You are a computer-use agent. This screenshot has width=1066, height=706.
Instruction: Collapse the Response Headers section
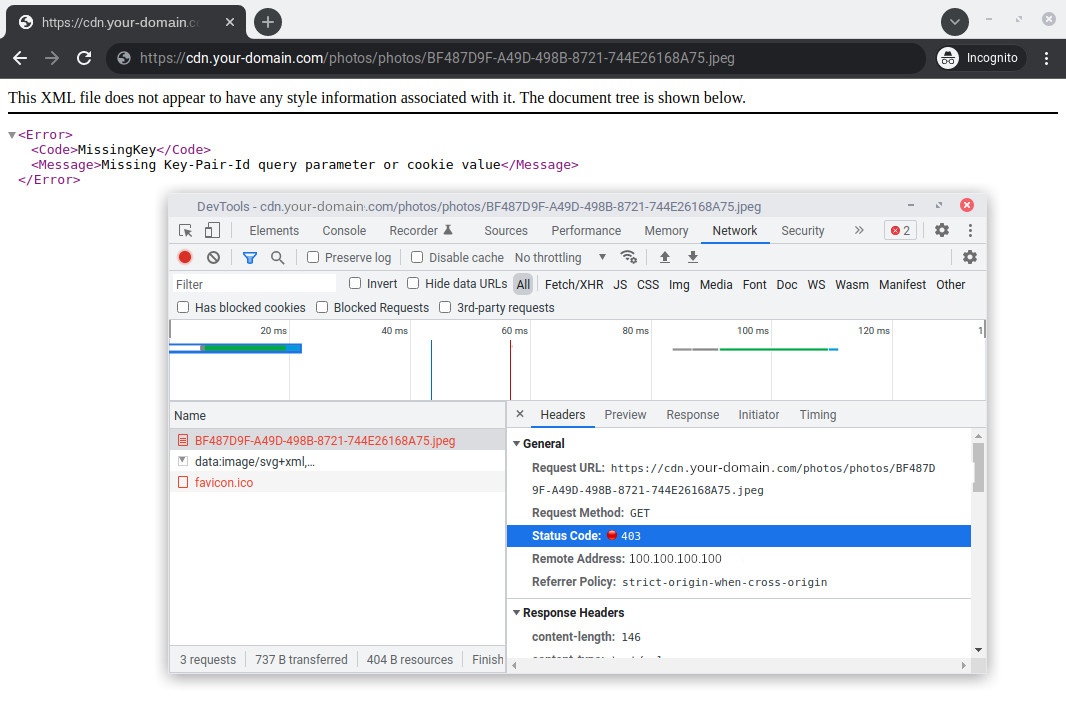coord(517,613)
